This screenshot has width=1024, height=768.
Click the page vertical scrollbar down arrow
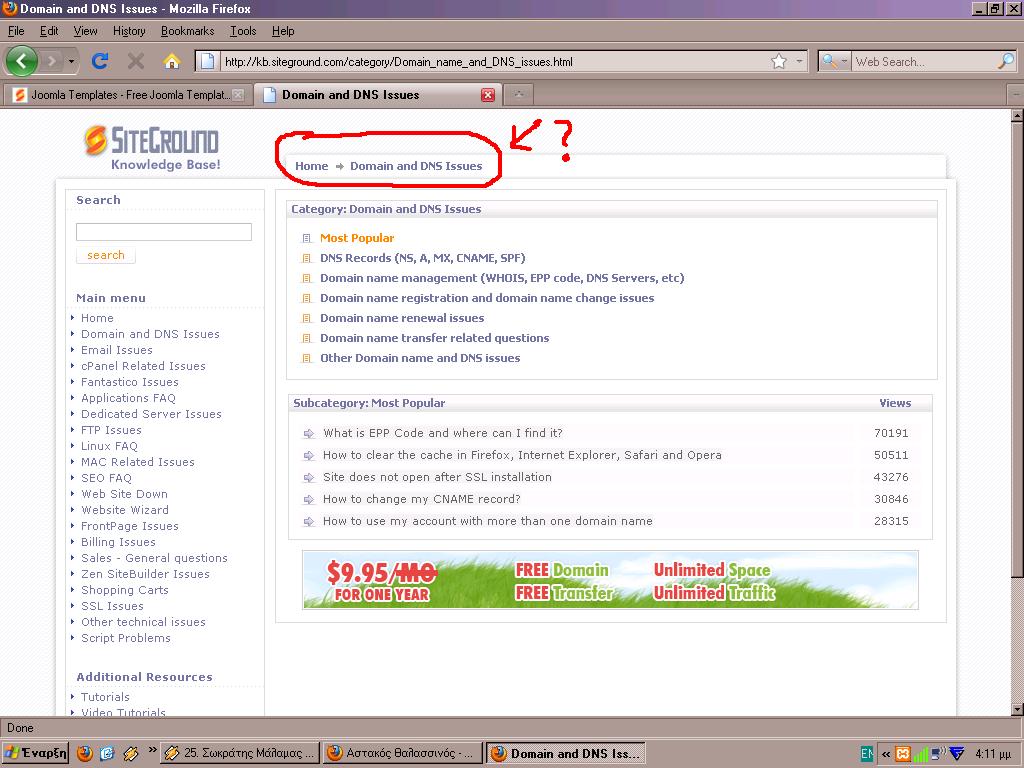[x=1017, y=709]
